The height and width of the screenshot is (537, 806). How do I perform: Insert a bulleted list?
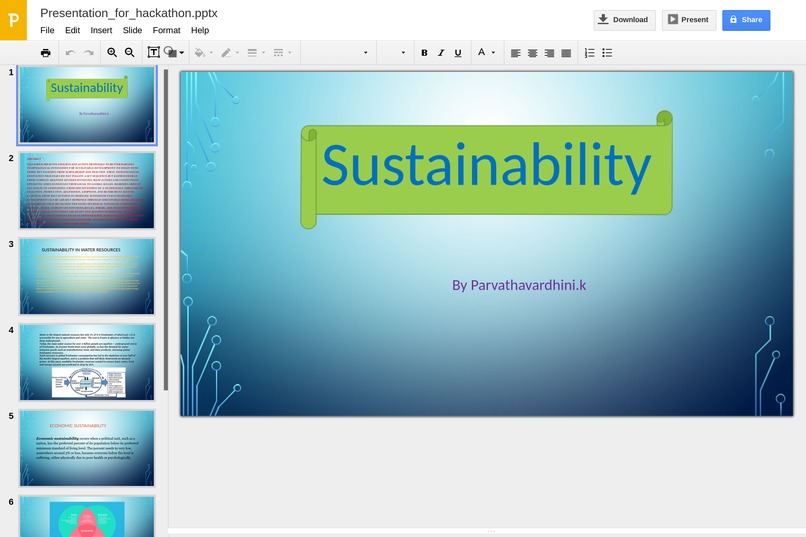(x=607, y=52)
